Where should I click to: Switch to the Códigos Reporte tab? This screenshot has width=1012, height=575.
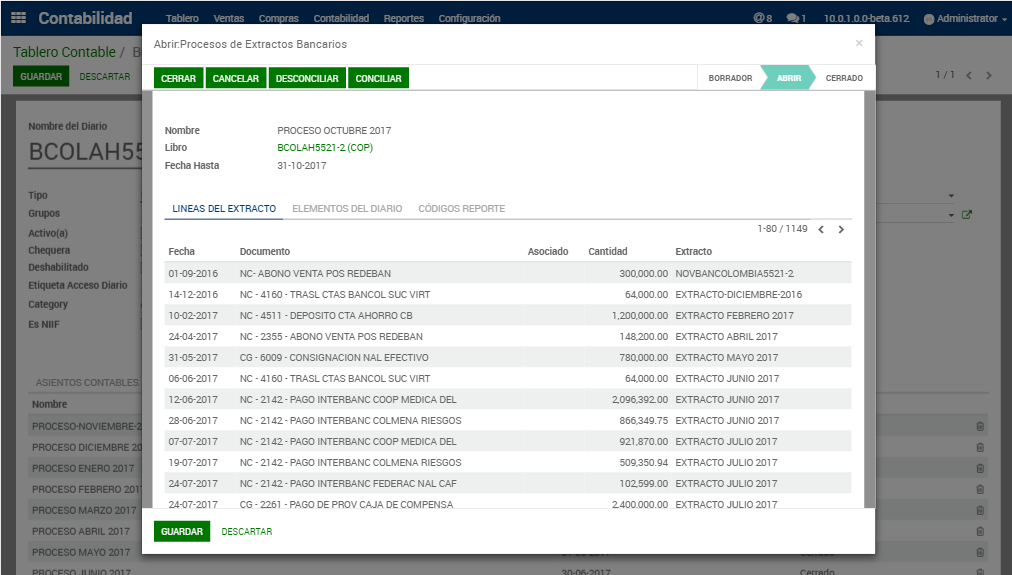coord(461,209)
